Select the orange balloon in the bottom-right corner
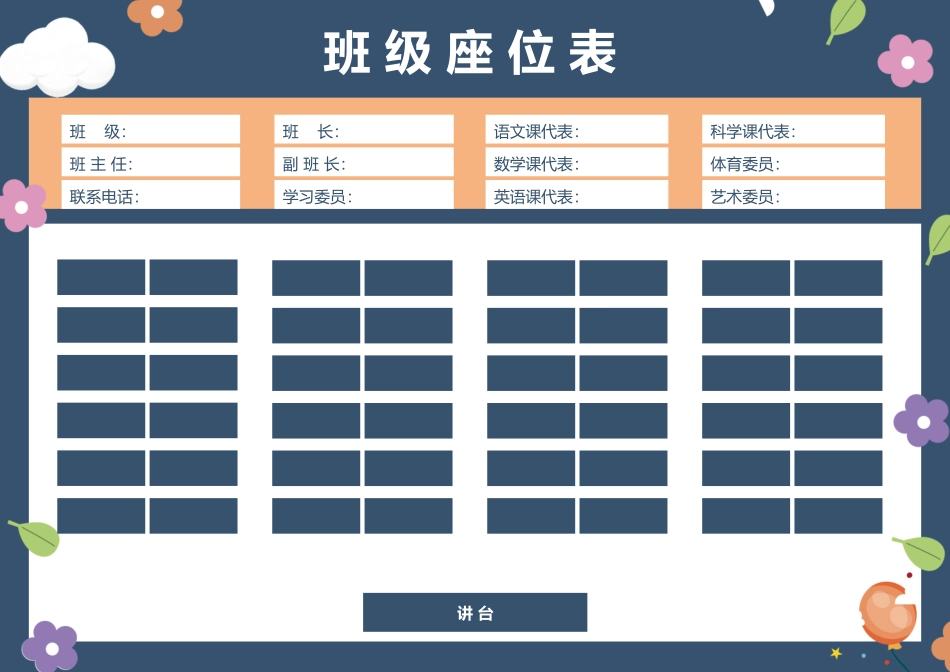950x672 pixels. click(x=886, y=612)
